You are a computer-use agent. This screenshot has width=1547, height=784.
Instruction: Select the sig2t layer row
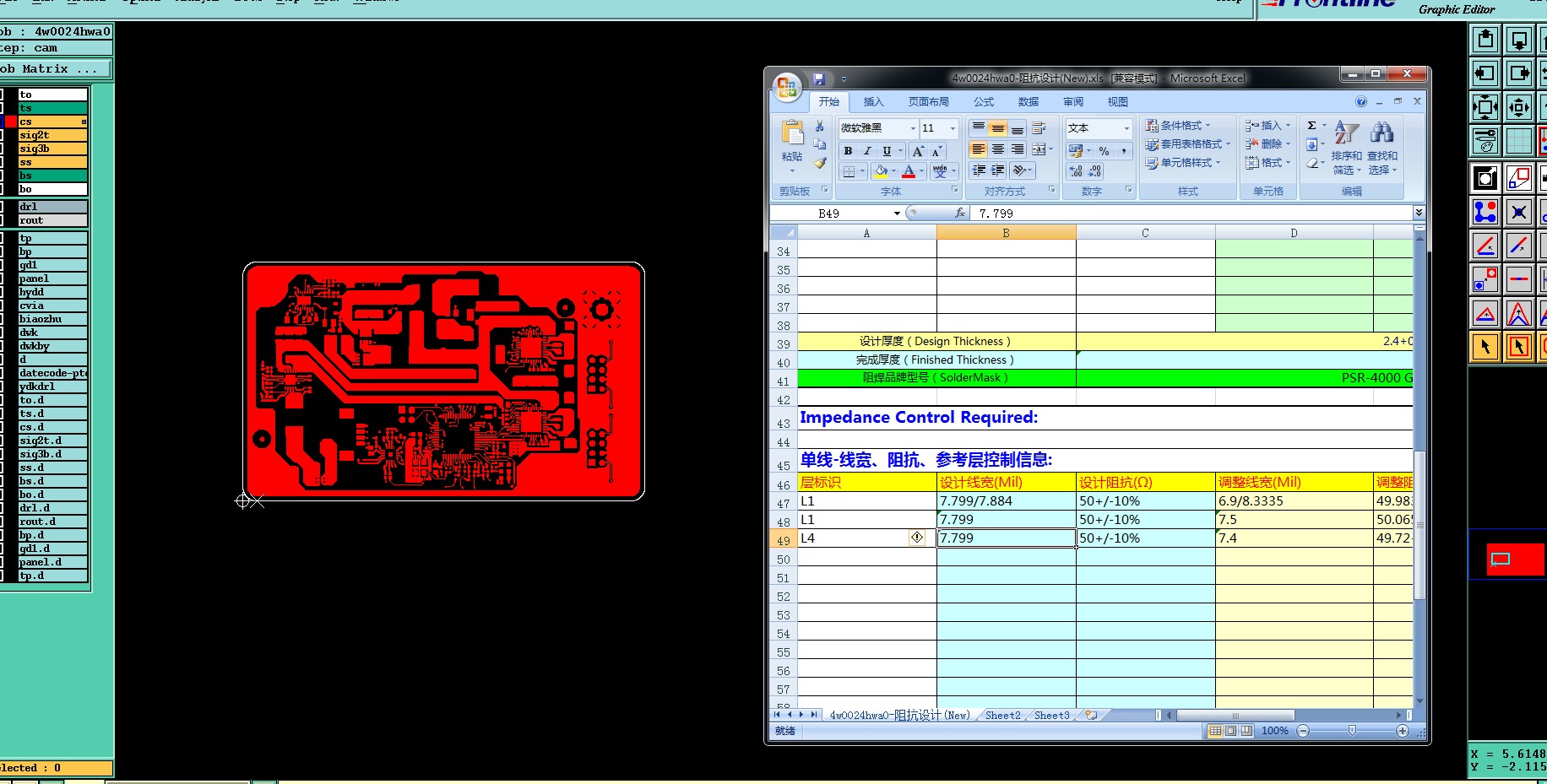(x=53, y=135)
